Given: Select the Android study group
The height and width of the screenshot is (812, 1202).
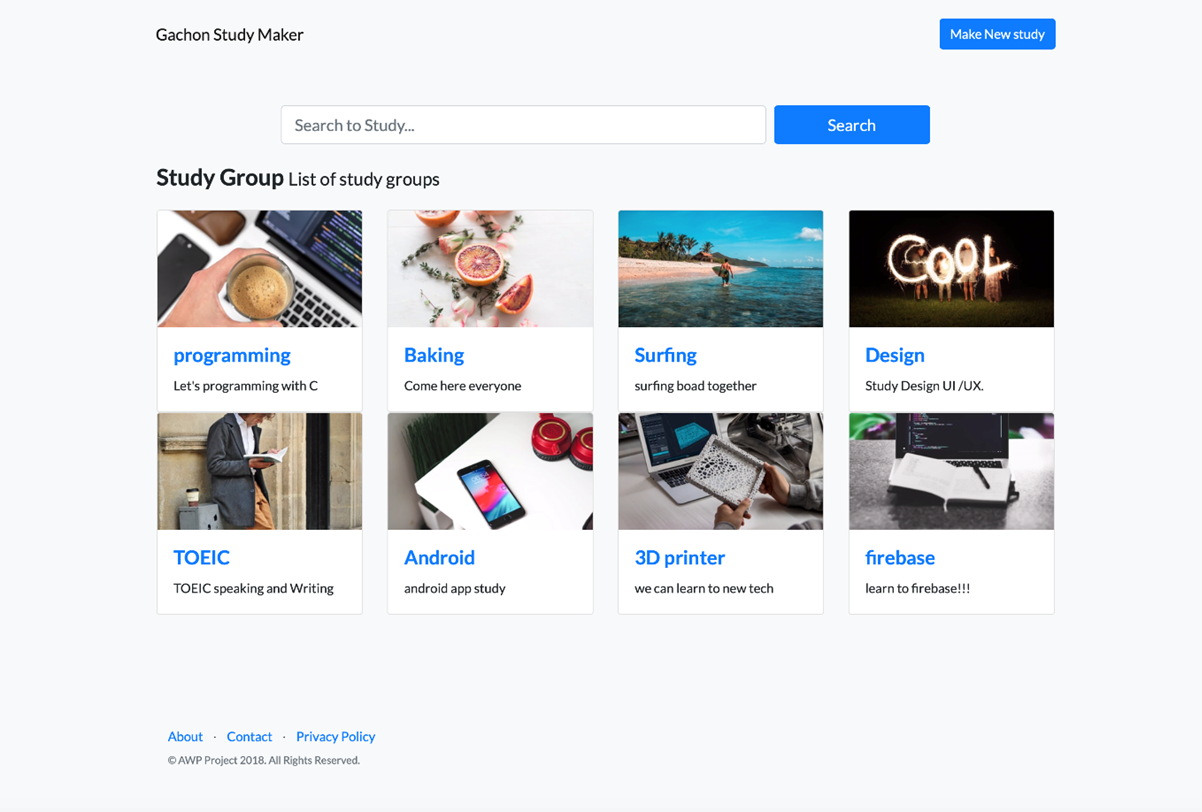Looking at the screenshot, I should coord(440,557).
